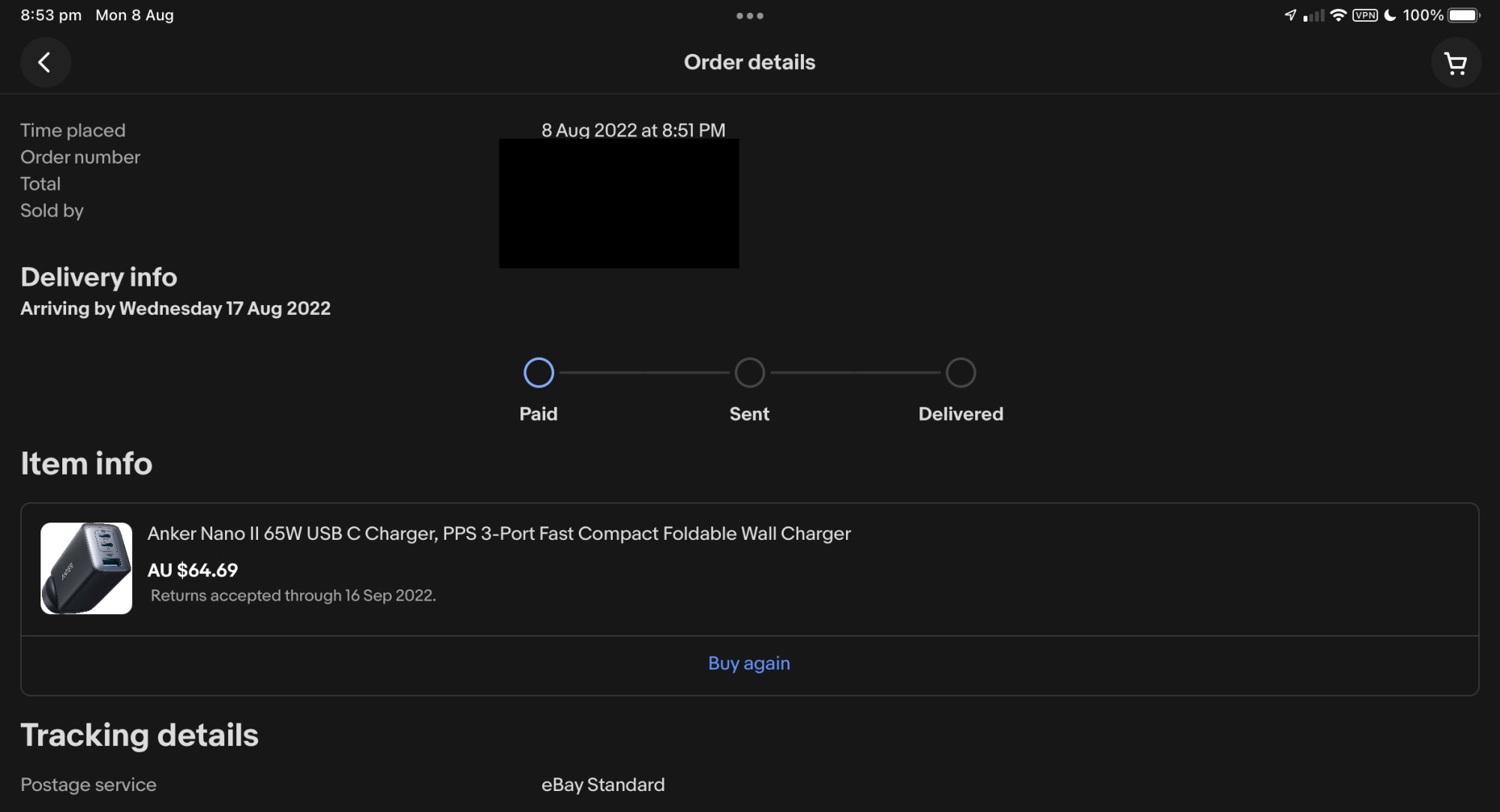Viewport: 1500px width, 812px height.
Task: Tap the time placed date value
Action: (633, 130)
